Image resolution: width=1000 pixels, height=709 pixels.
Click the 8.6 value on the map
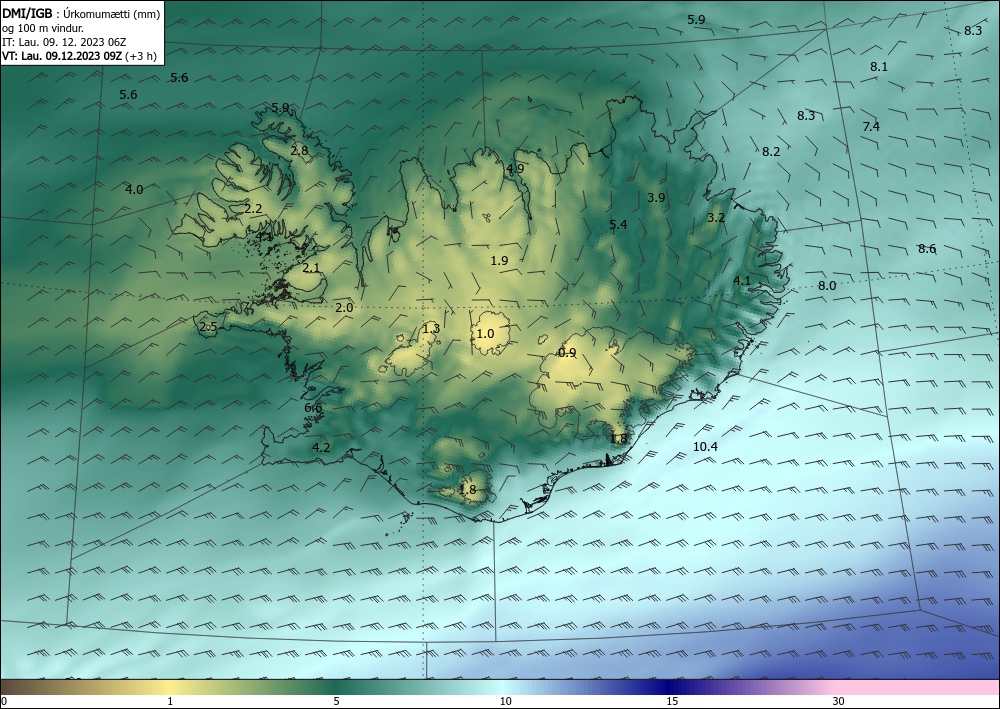(x=927, y=249)
